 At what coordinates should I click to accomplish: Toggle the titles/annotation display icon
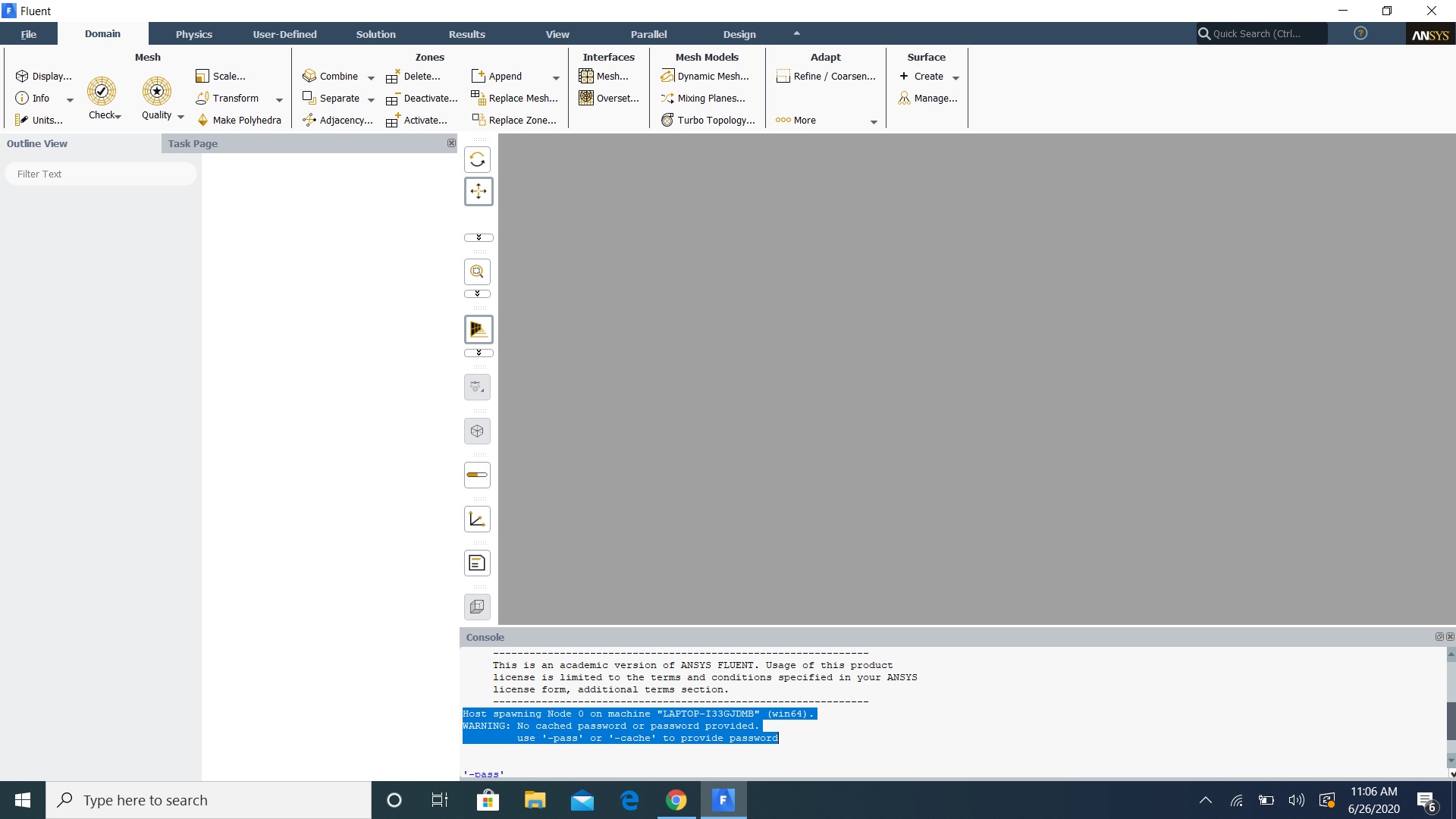[x=477, y=563]
